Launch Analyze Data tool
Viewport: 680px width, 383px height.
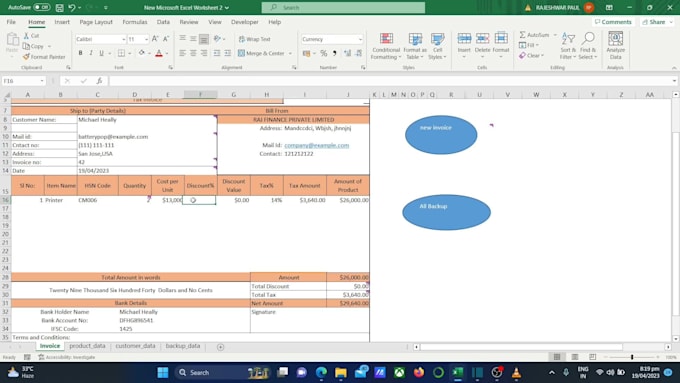coord(615,46)
